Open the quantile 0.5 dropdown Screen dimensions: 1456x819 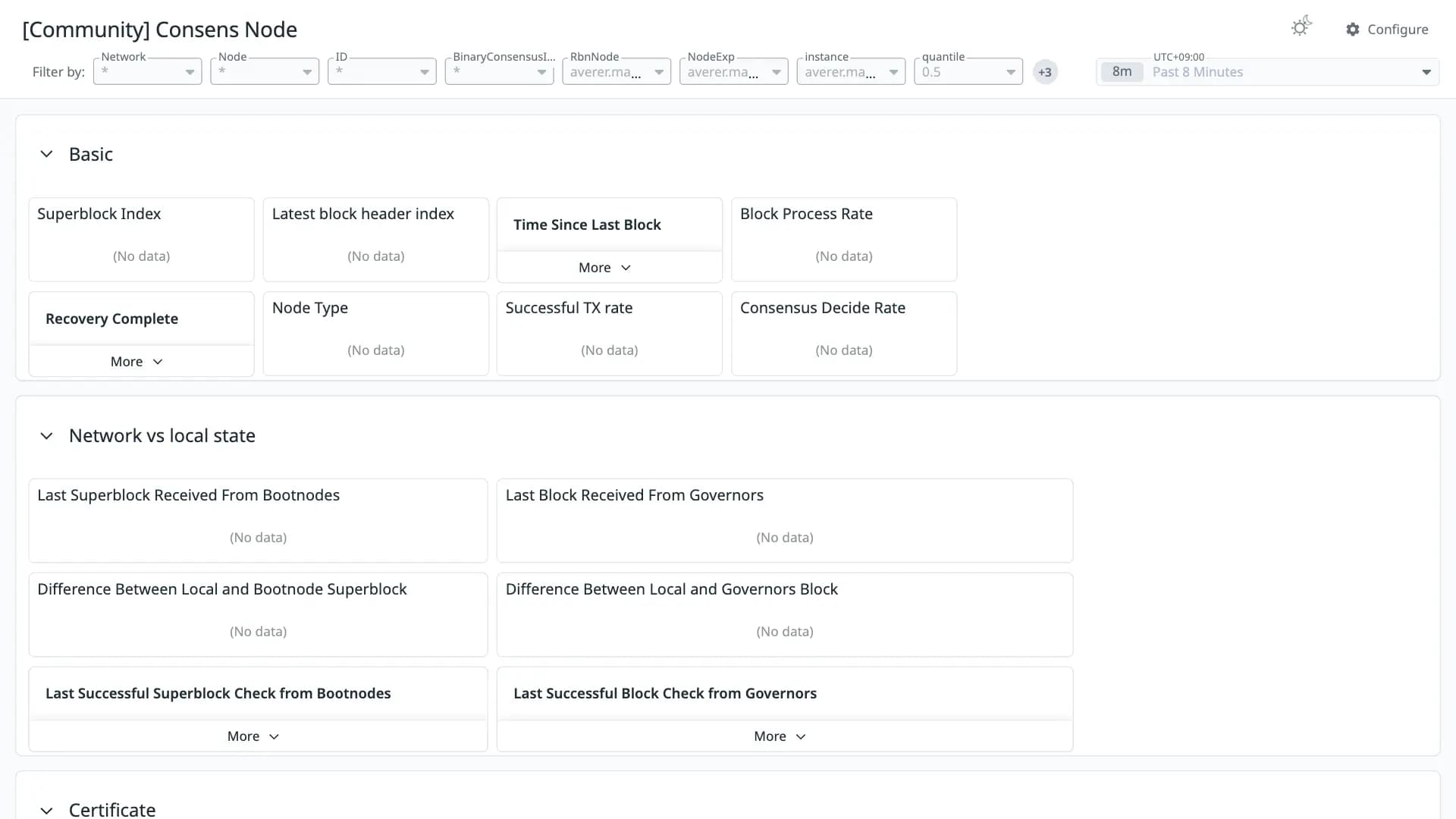(968, 71)
